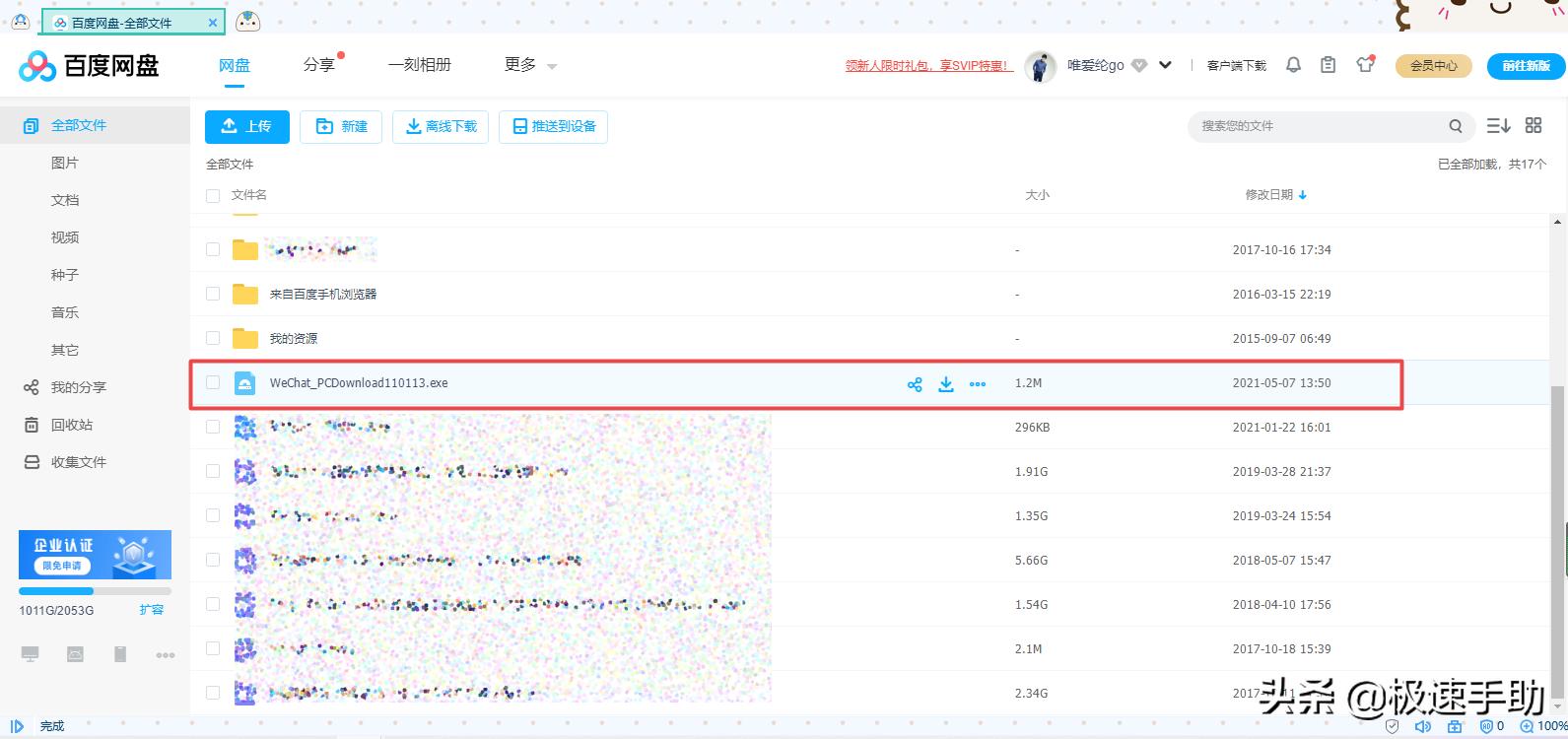Click the shield security status bar icon
1568x739 pixels.
point(1392,727)
